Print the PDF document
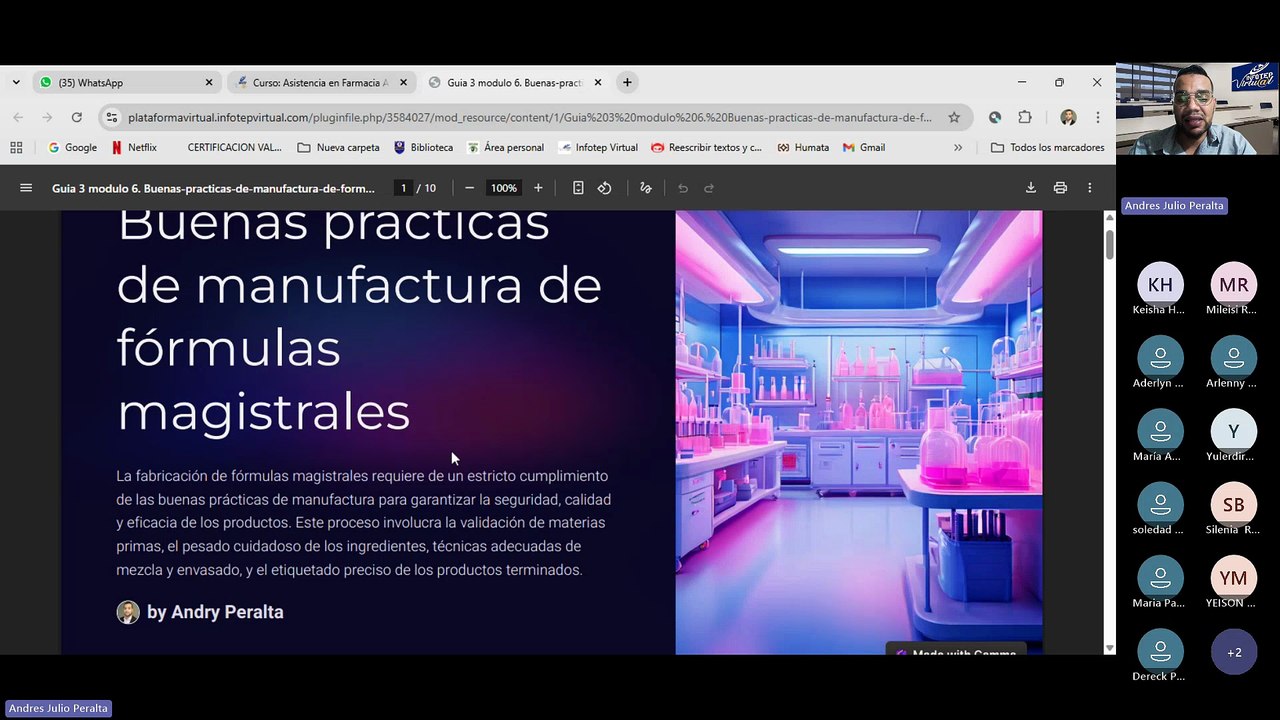The height and width of the screenshot is (720, 1280). 1060,188
